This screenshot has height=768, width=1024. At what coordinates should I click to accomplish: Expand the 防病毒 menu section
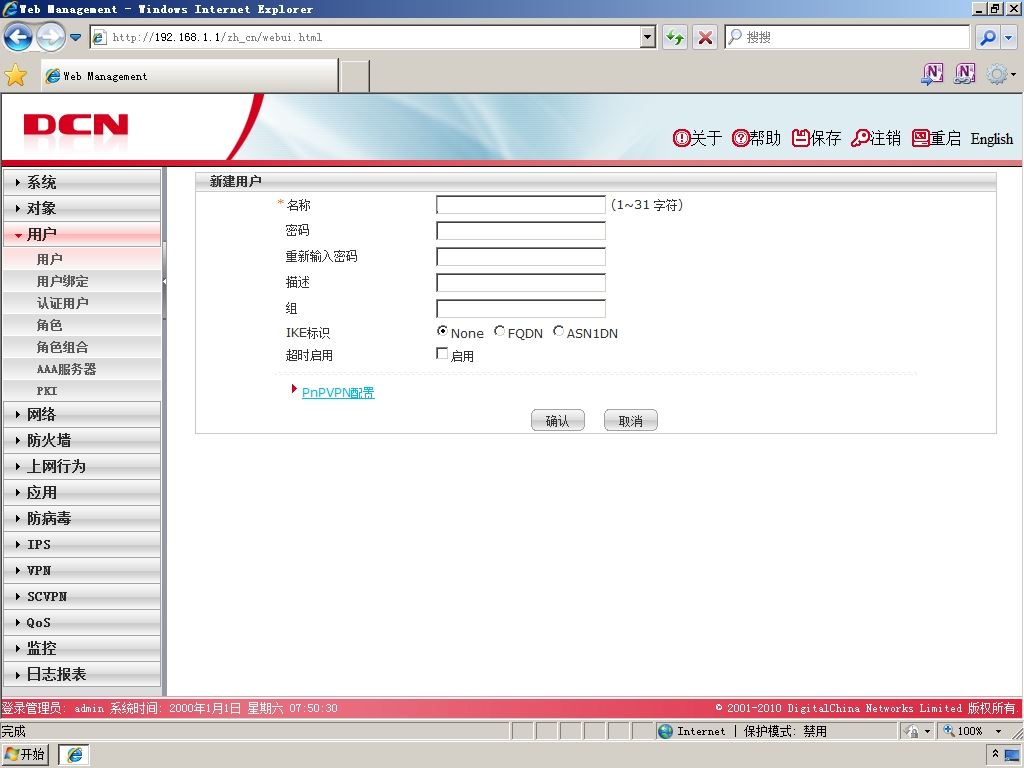click(82, 519)
